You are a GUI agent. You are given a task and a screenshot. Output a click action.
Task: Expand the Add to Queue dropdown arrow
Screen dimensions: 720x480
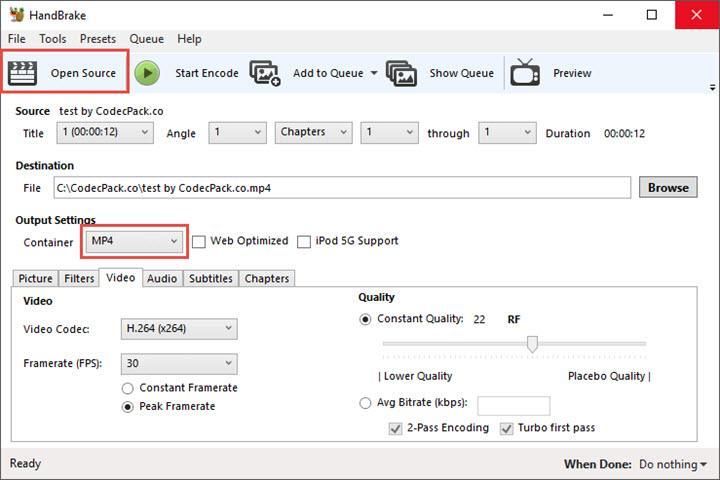pos(374,73)
